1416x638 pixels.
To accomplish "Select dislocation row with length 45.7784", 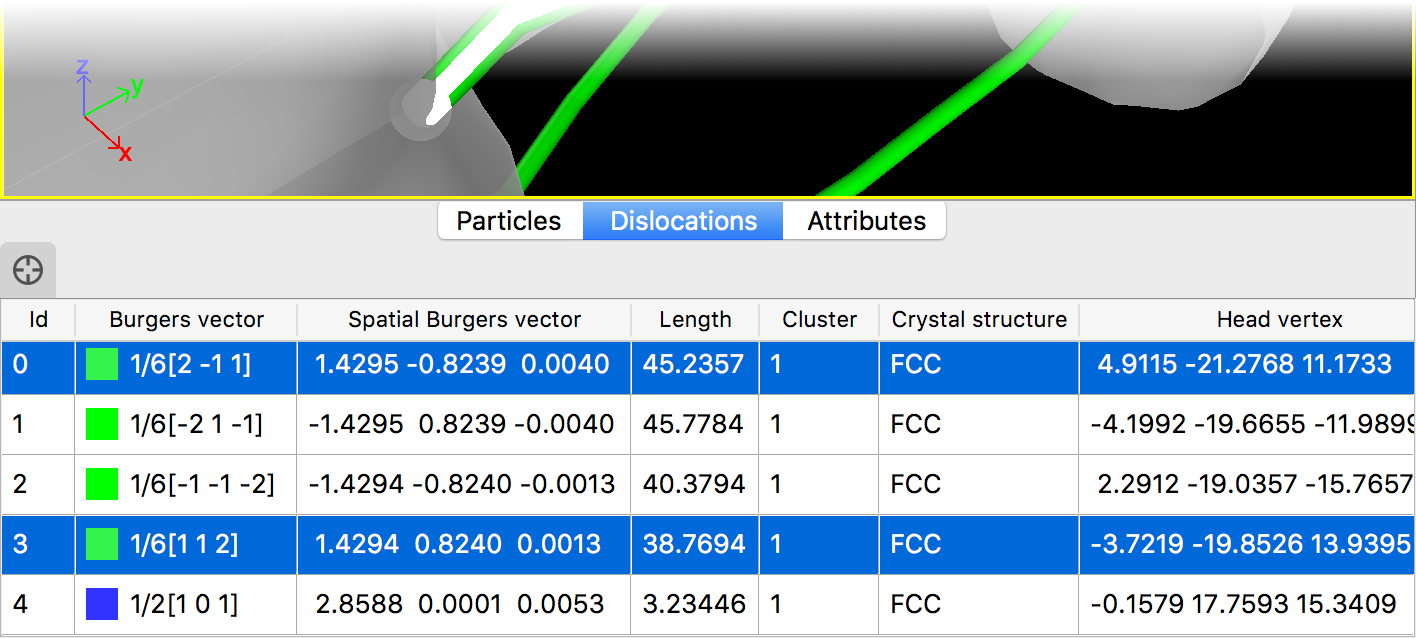I will click(695, 424).
